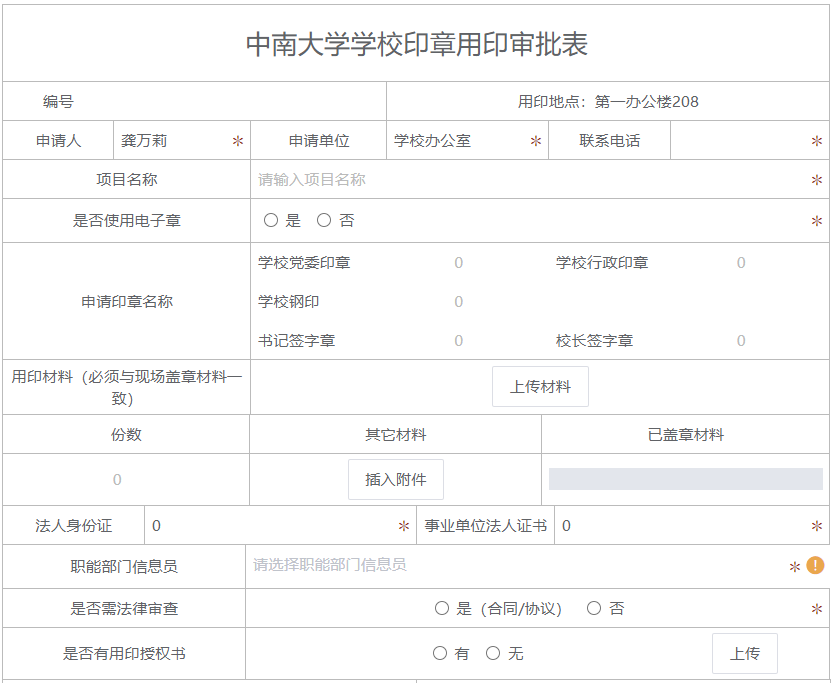Select 无 for 是否有用印授权书
The width and height of the screenshot is (833, 683).
pos(493,653)
